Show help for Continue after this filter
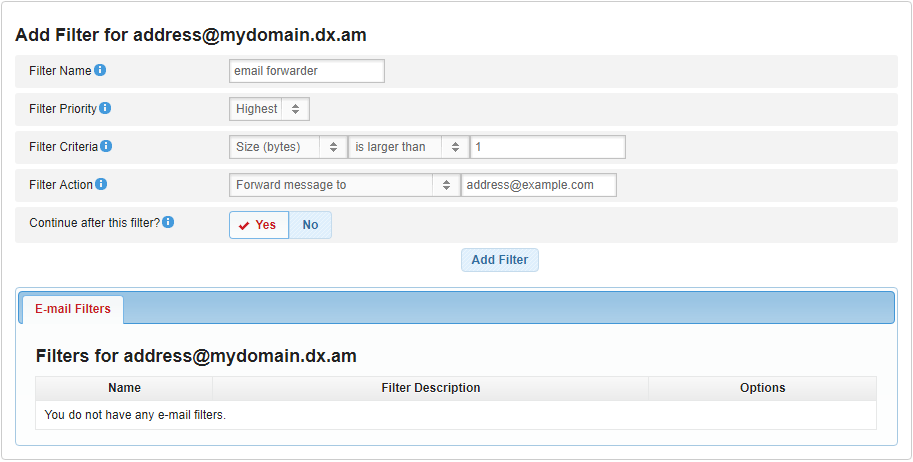This screenshot has width=913, height=462. (x=168, y=222)
